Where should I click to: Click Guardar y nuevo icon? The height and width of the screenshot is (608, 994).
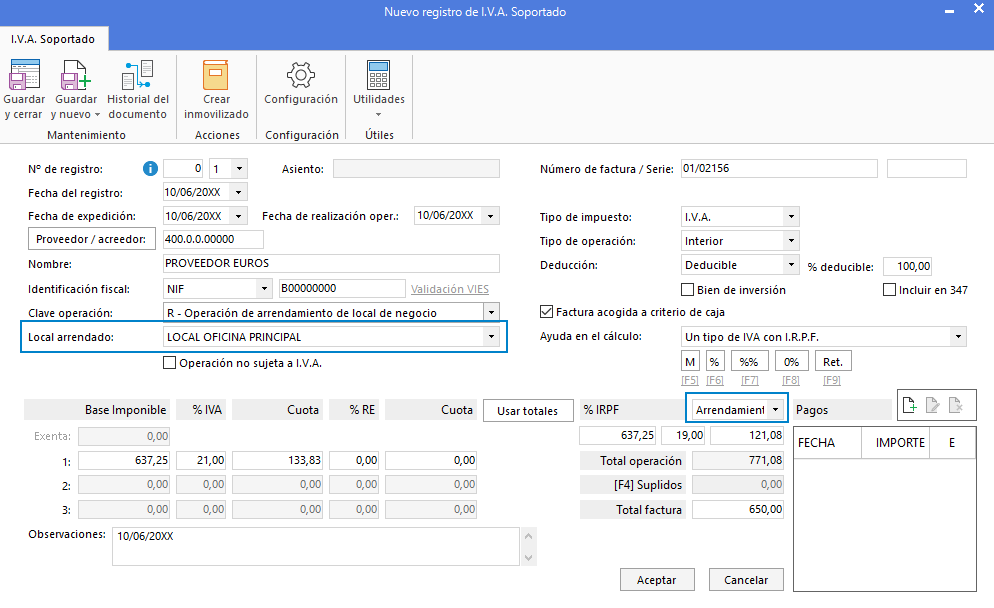(x=75, y=75)
